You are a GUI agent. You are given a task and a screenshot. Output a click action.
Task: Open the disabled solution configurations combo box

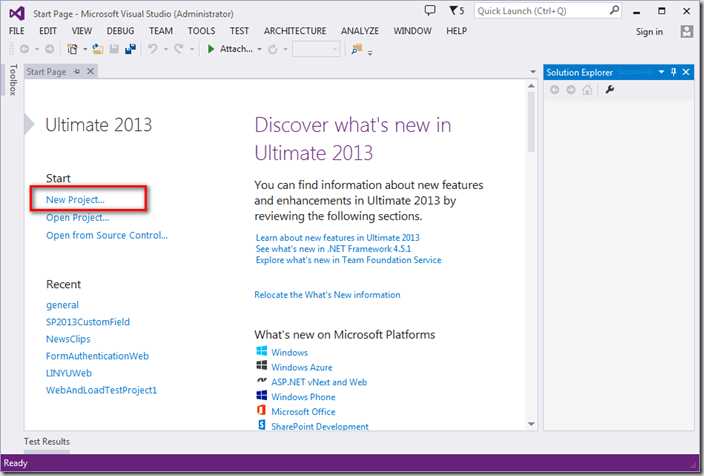316,49
